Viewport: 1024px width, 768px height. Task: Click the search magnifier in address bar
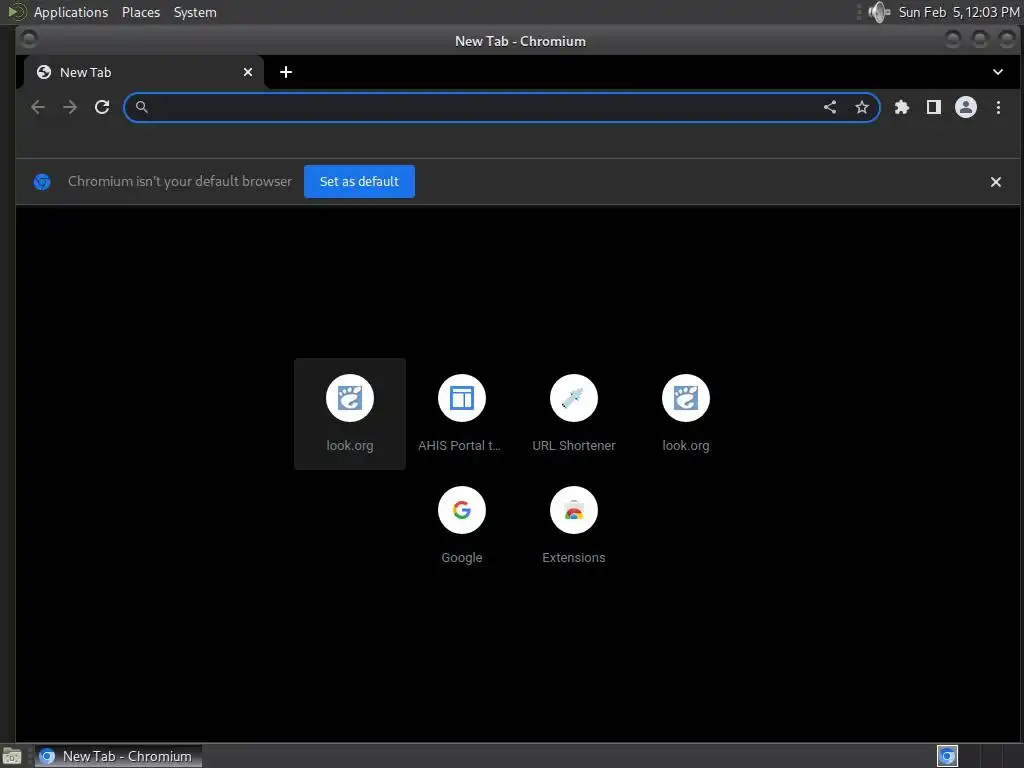(x=142, y=107)
